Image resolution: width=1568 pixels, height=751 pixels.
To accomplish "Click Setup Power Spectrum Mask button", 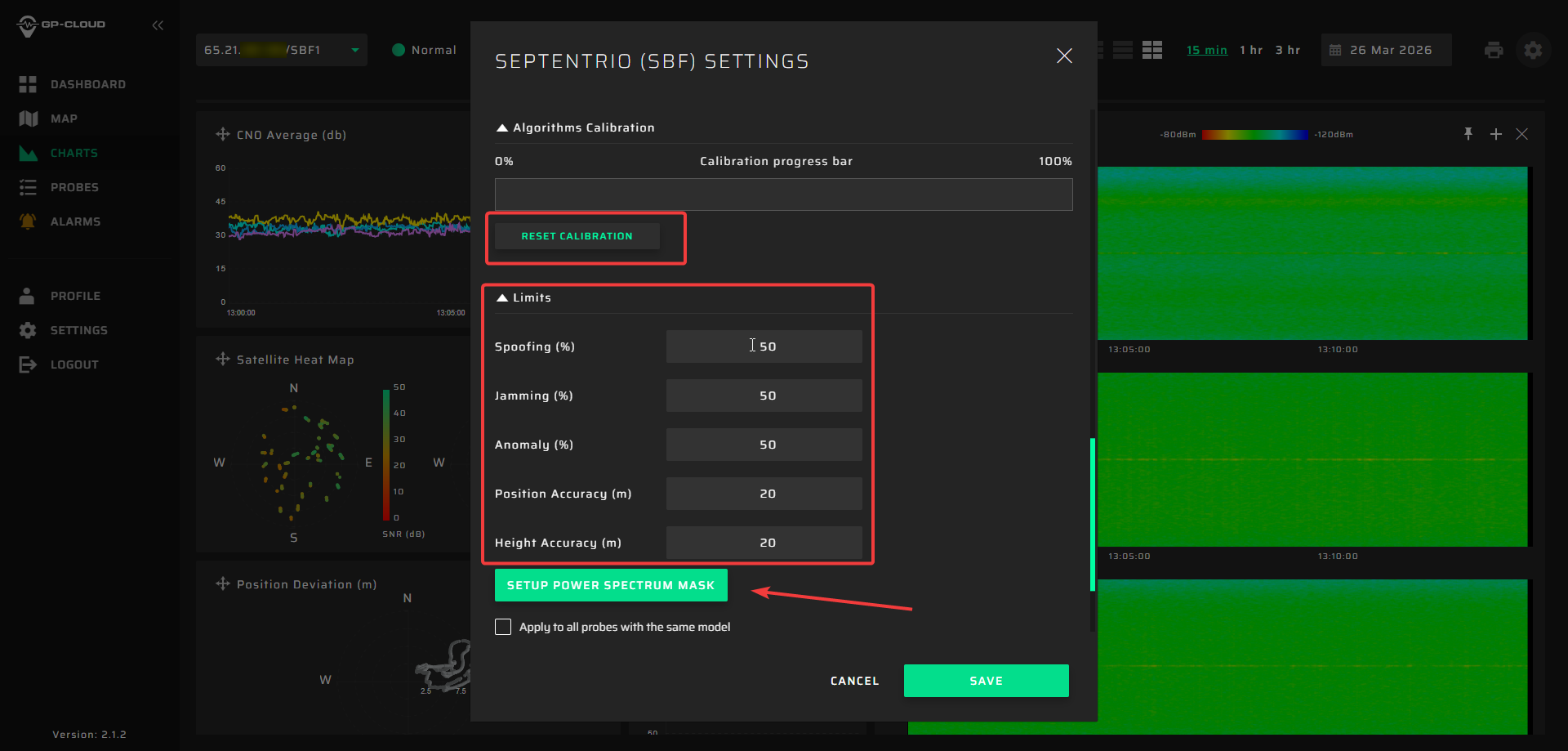I will pos(611,585).
